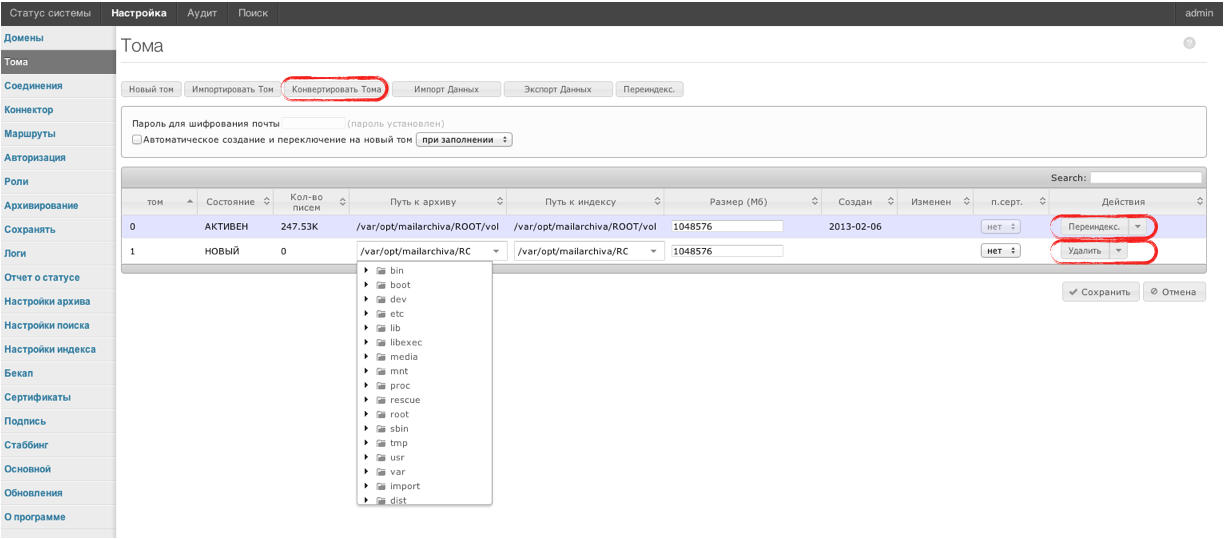The image size is (1226, 539).
Task: Open Архивирование in sidebar
Action: (x=57, y=206)
